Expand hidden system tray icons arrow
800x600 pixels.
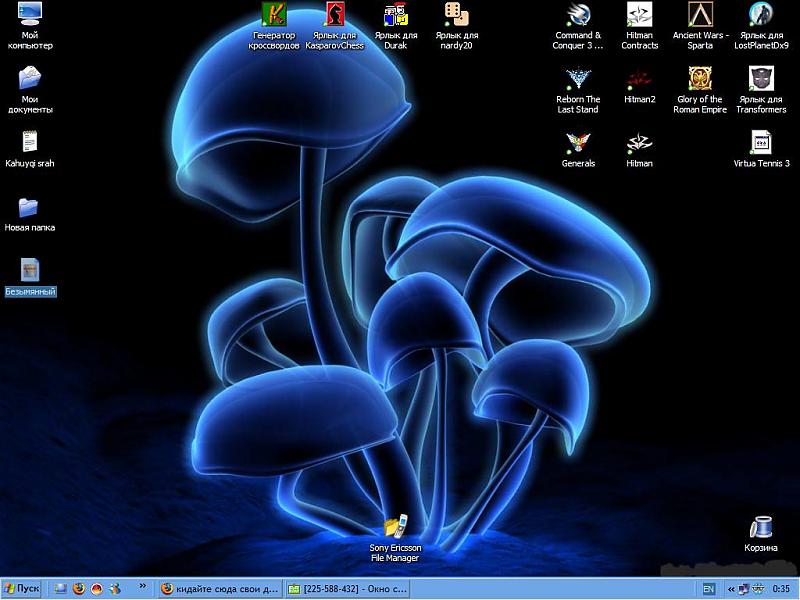(730, 589)
